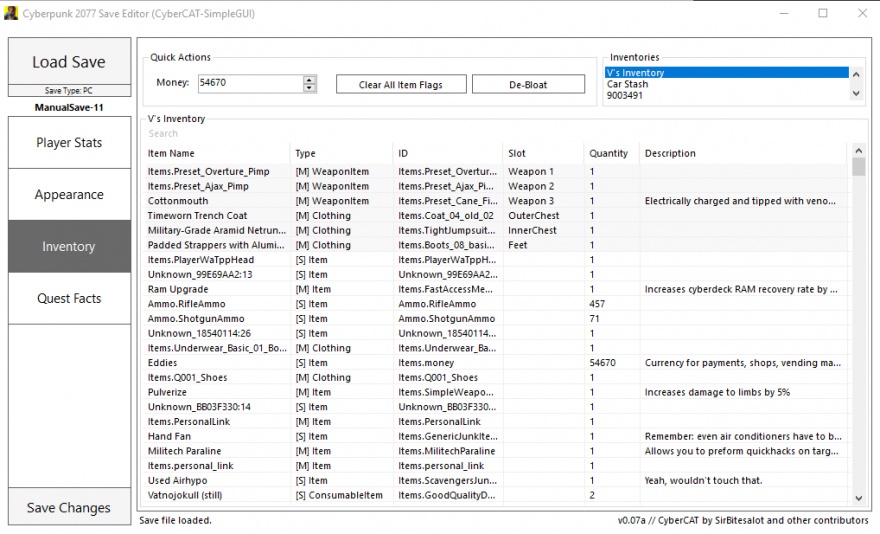Click the Save Changes button
This screenshot has width=880, height=534.
69,507
